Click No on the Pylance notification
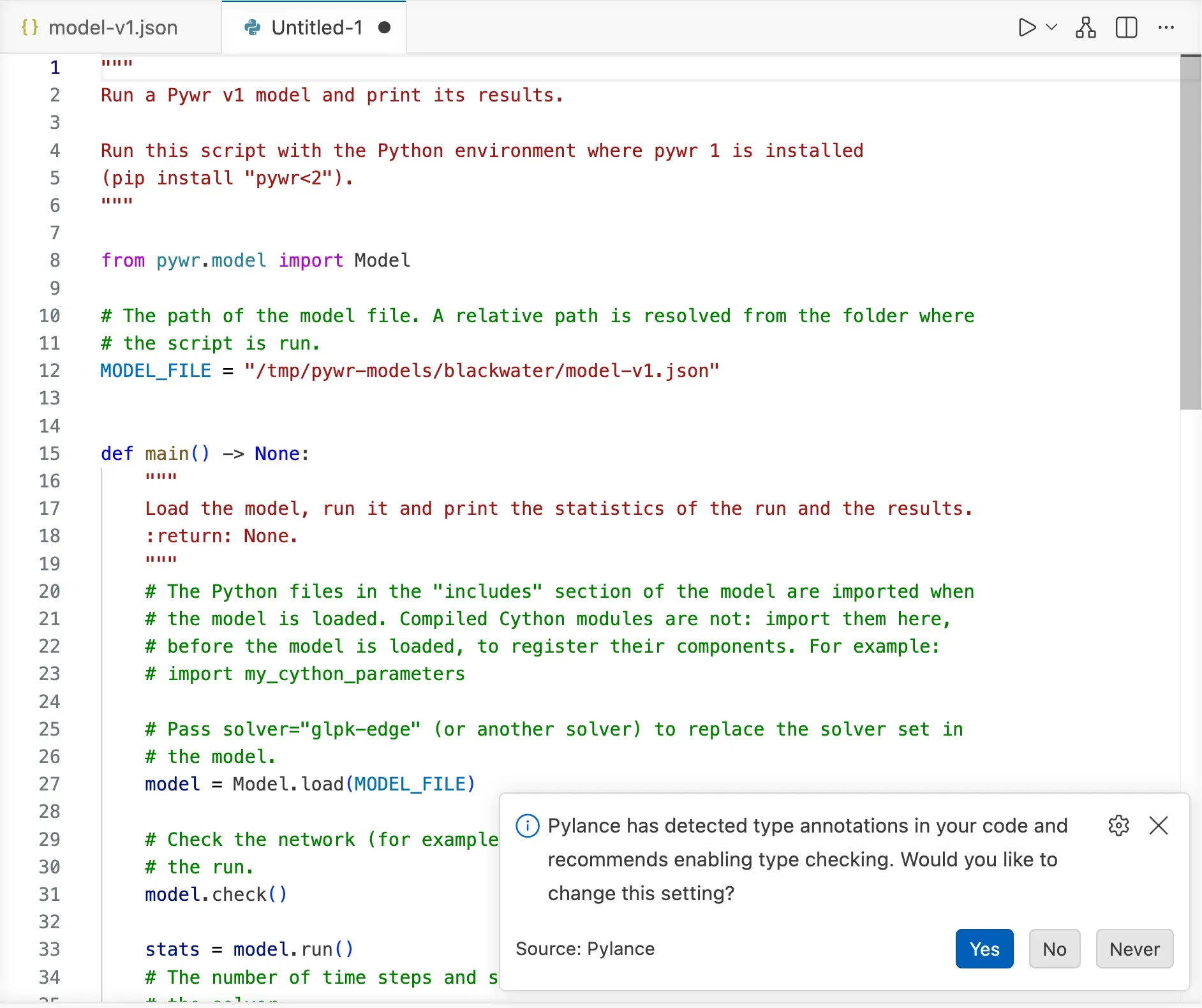Screen dimensions: 1202x1008 pyautogui.click(x=1055, y=949)
